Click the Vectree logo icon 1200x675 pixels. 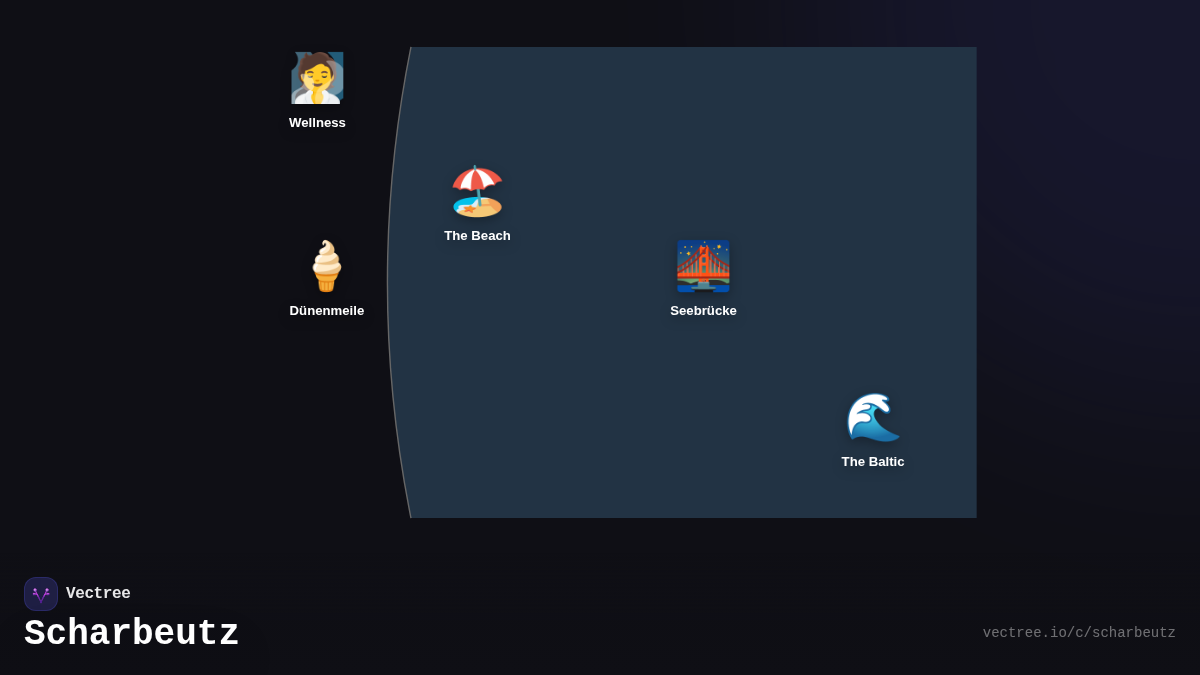pyautogui.click(x=41, y=594)
